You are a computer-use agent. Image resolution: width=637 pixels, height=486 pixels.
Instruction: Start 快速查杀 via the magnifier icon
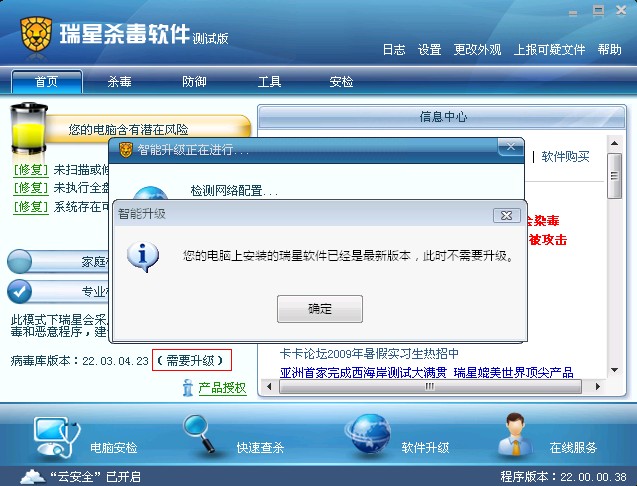(199, 434)
